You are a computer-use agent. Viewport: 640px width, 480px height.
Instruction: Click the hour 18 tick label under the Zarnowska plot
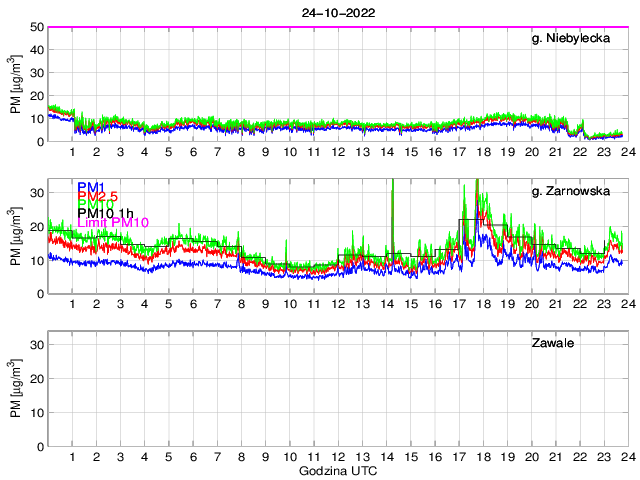click(x=484, y=304)
